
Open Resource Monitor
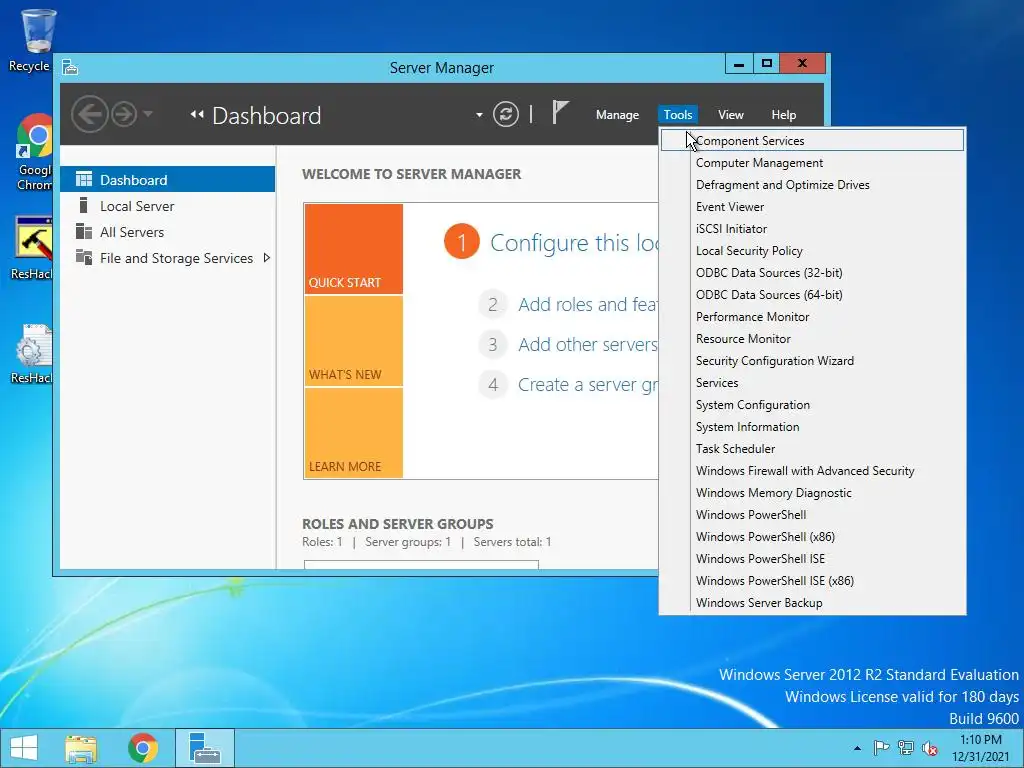(812, 338)
